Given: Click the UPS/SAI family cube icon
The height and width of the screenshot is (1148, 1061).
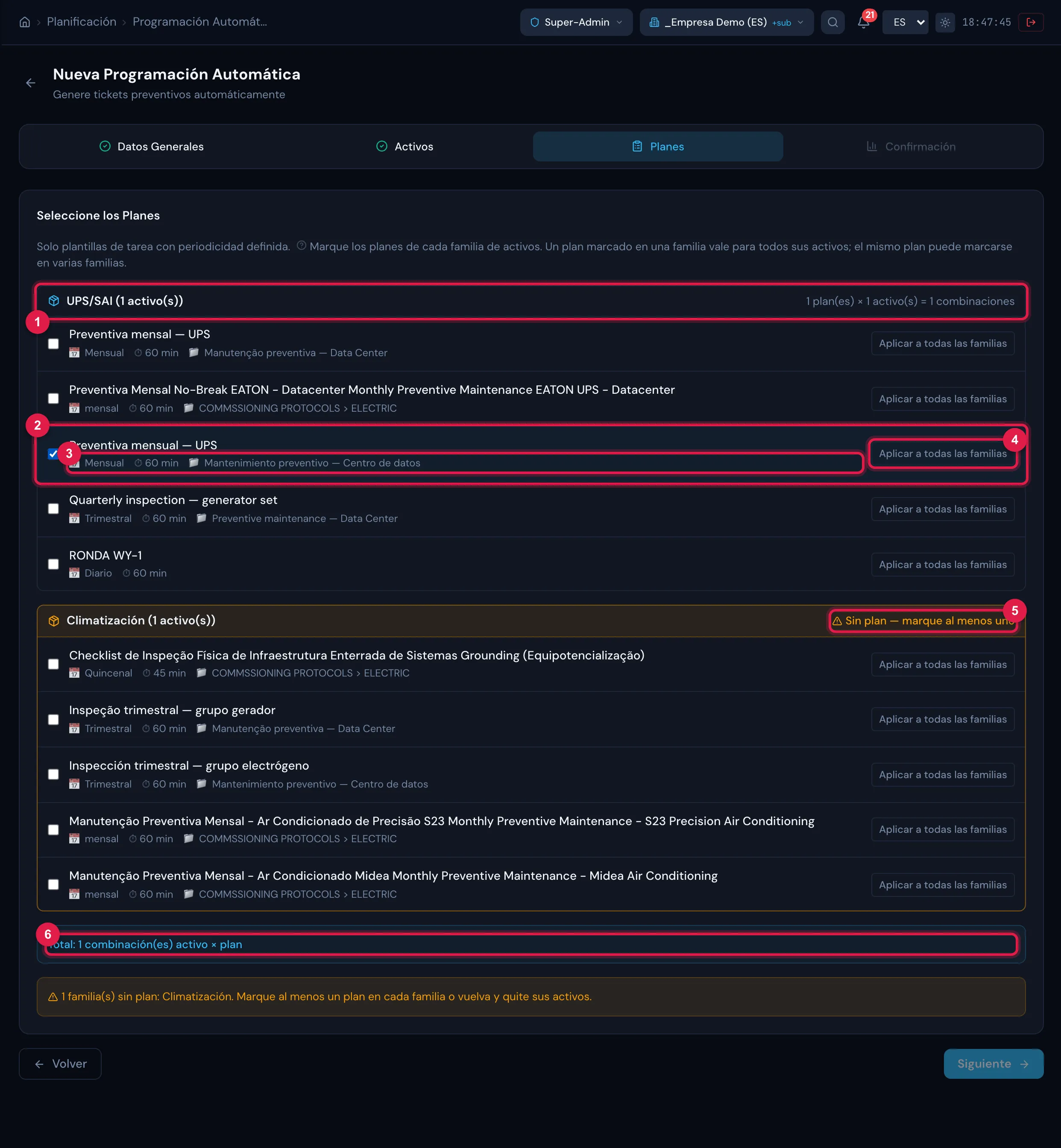Looking at the screenshot, I should click(54, 301).
